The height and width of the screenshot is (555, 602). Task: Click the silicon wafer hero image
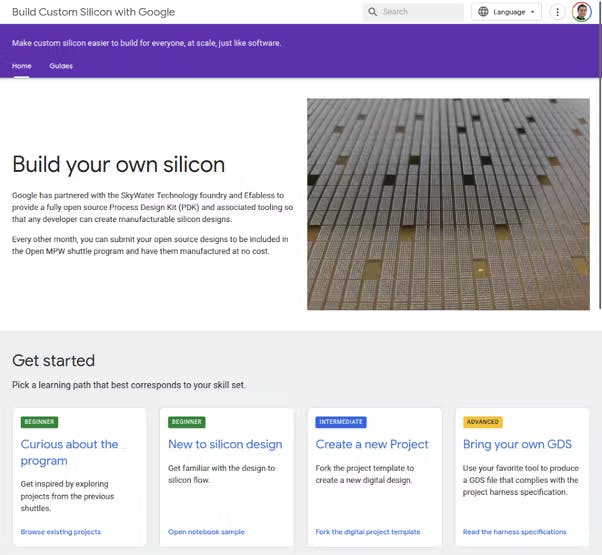tap(448, 204)
